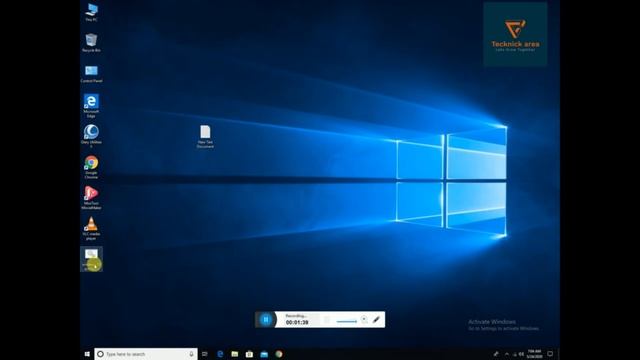Select the VLC media player desktop shortcut

pyautogui.click(x=91, y=229)
